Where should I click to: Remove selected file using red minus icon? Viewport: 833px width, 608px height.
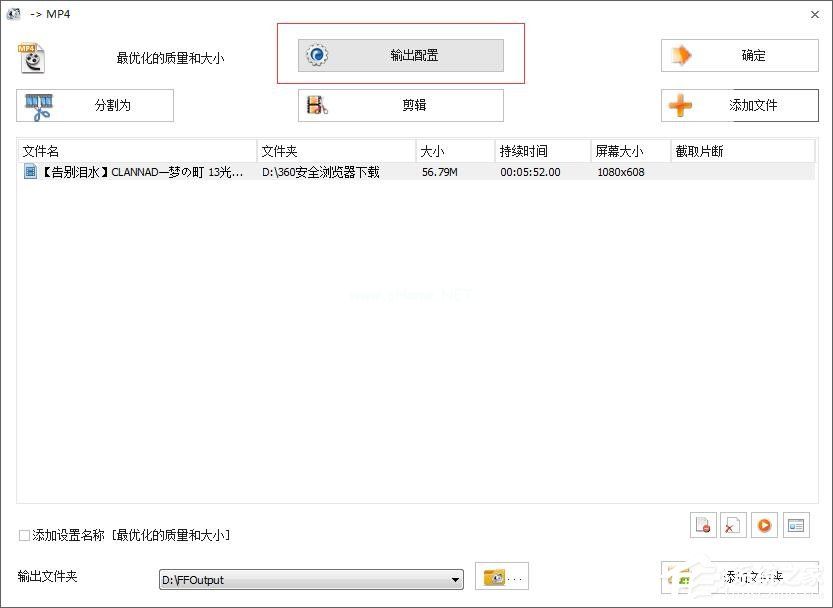(x=703, y=524)
